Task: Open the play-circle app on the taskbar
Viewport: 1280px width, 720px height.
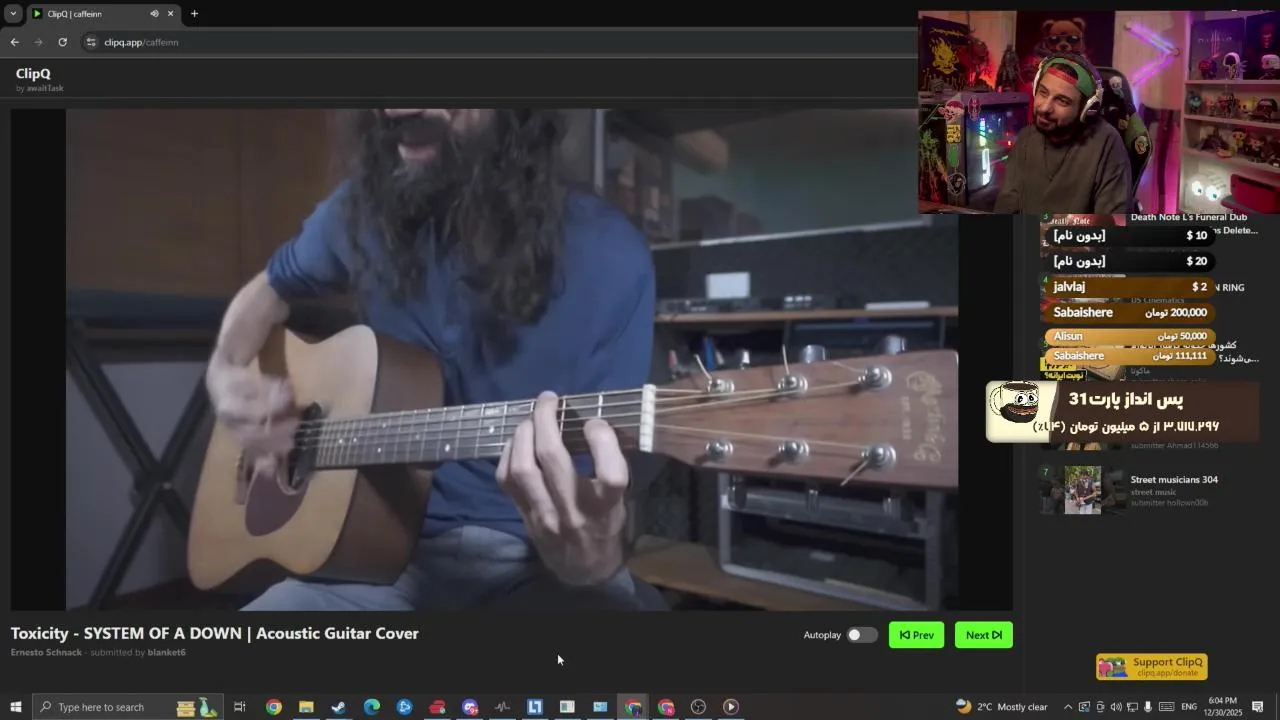Action: (731, 707)
